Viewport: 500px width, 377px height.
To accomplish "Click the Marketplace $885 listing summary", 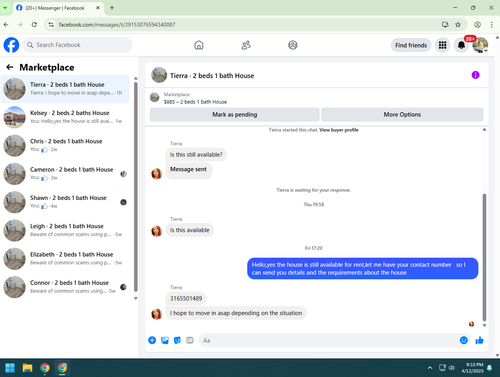I will point(195,98).
